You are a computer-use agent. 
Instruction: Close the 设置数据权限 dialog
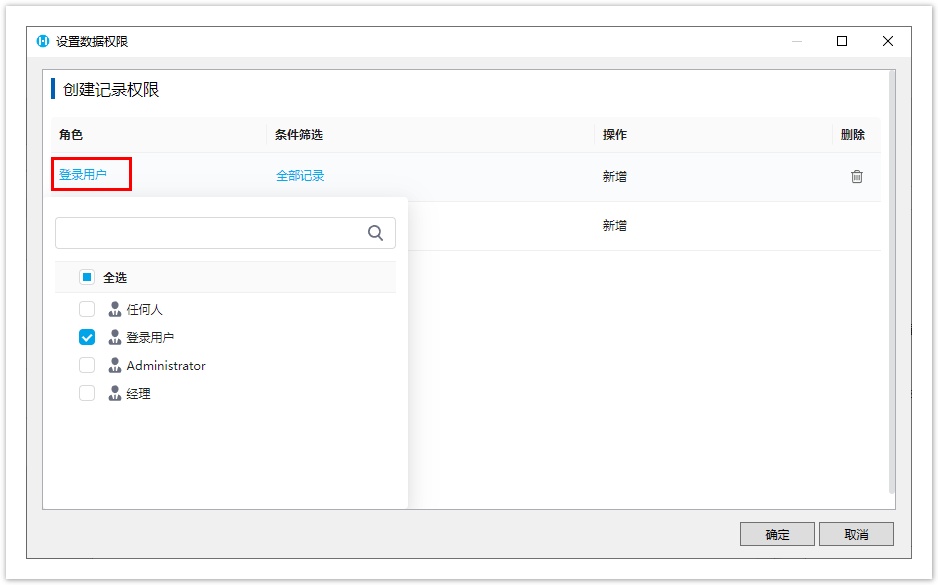(x=887, y=41)
